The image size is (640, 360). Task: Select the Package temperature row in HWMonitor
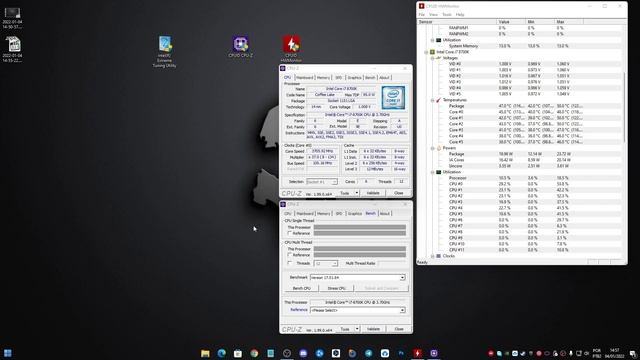coord(520,106)
